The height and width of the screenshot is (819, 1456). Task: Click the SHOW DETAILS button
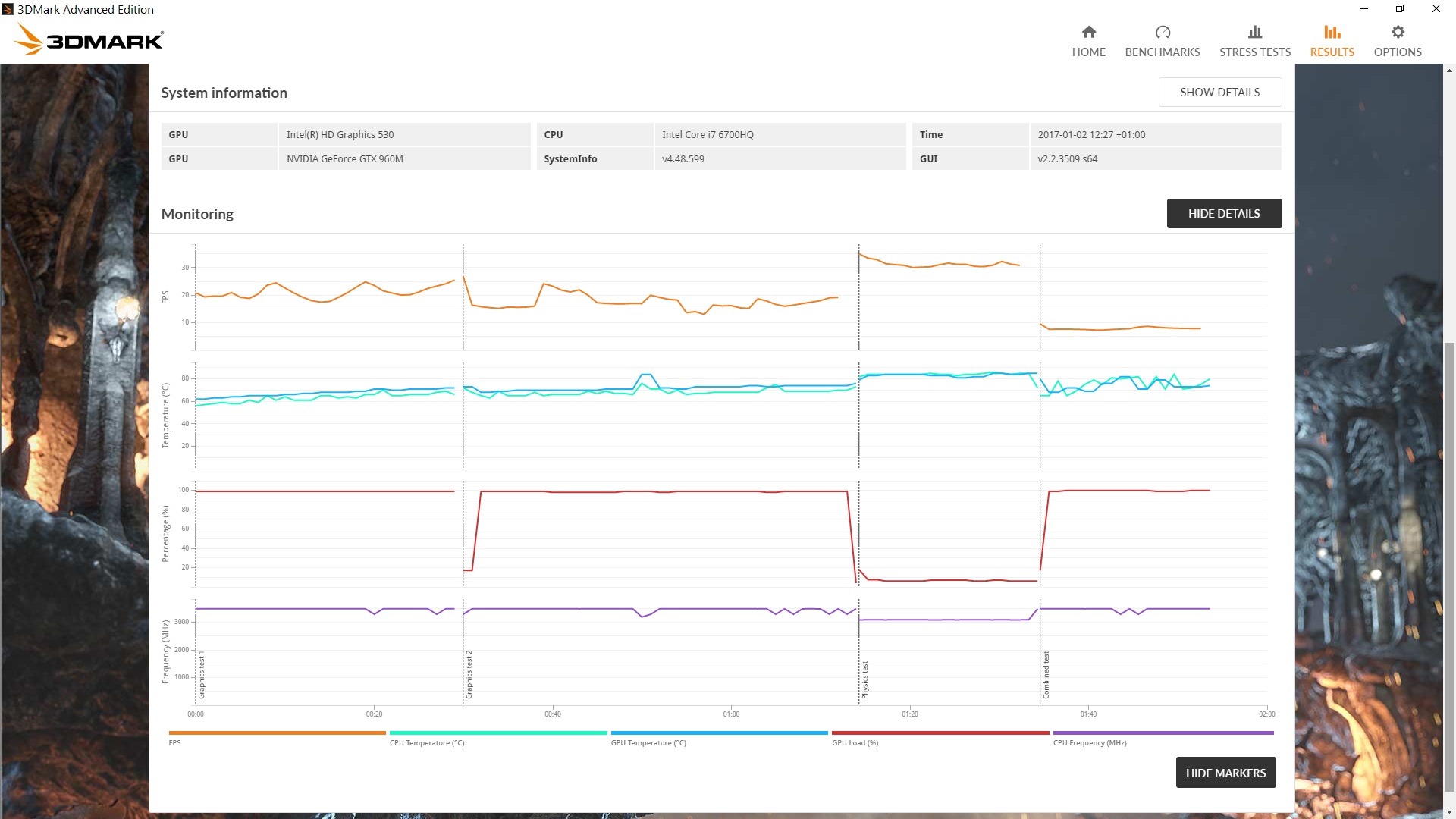click(1220, 92)
